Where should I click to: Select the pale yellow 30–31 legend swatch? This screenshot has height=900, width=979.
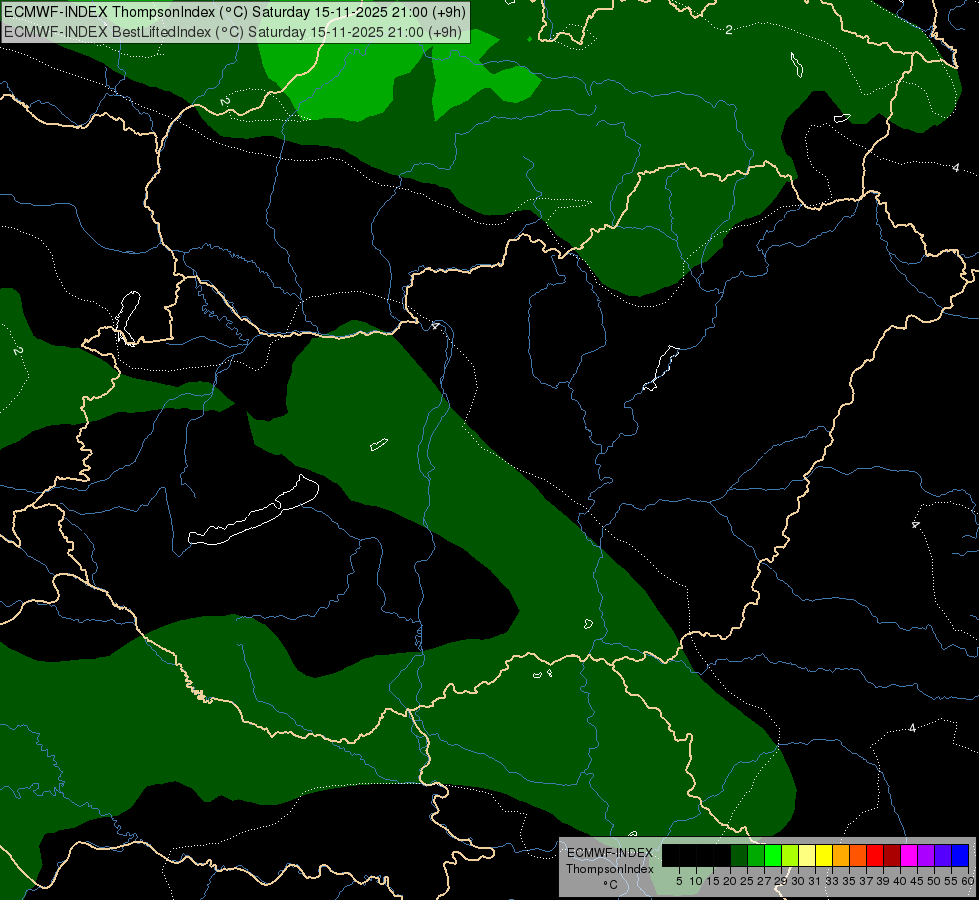coord(807,855)
